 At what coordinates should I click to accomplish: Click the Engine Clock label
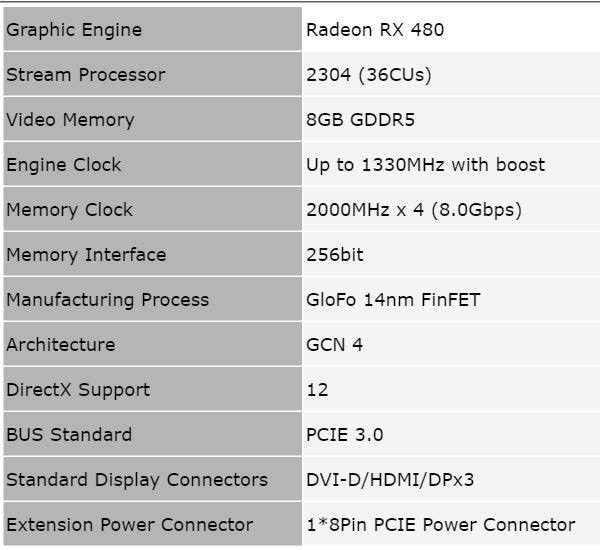coord(64,165)
